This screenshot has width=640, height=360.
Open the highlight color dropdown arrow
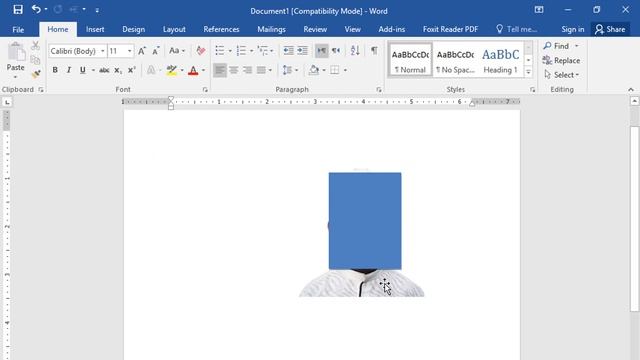pos(182,70)
